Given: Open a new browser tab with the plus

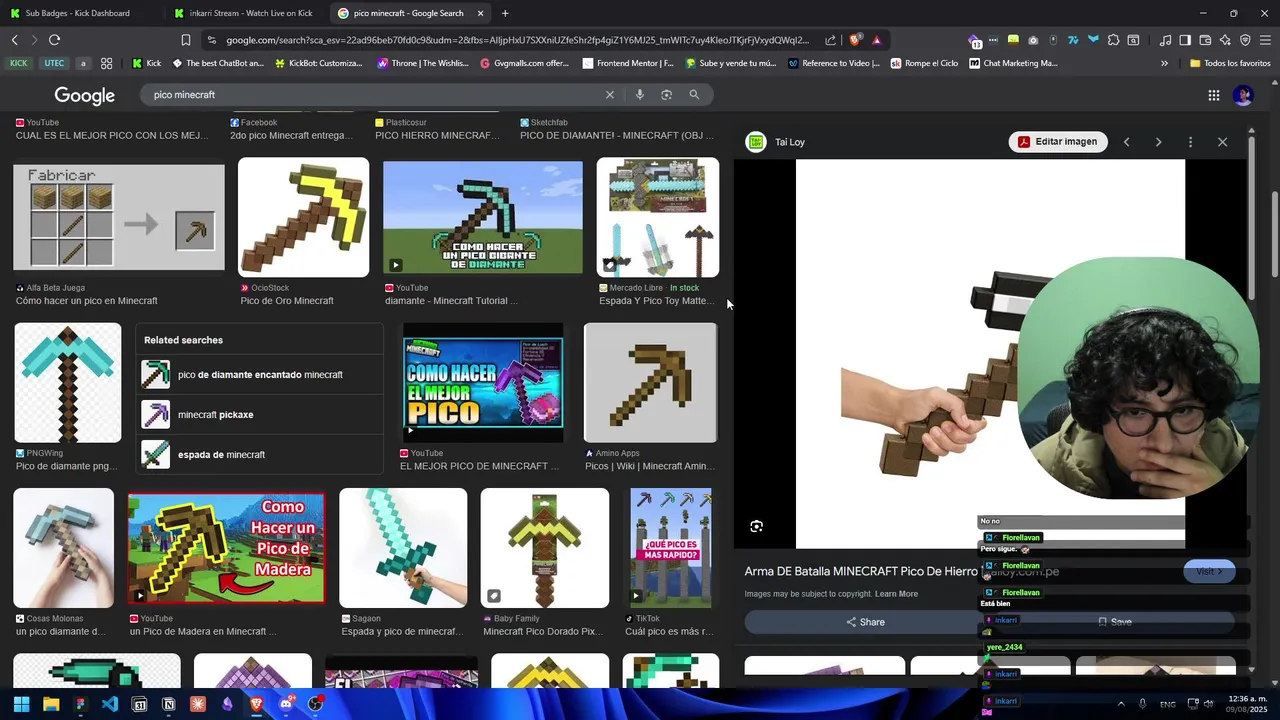Looking at the screenshot, I should pos(505,13).
